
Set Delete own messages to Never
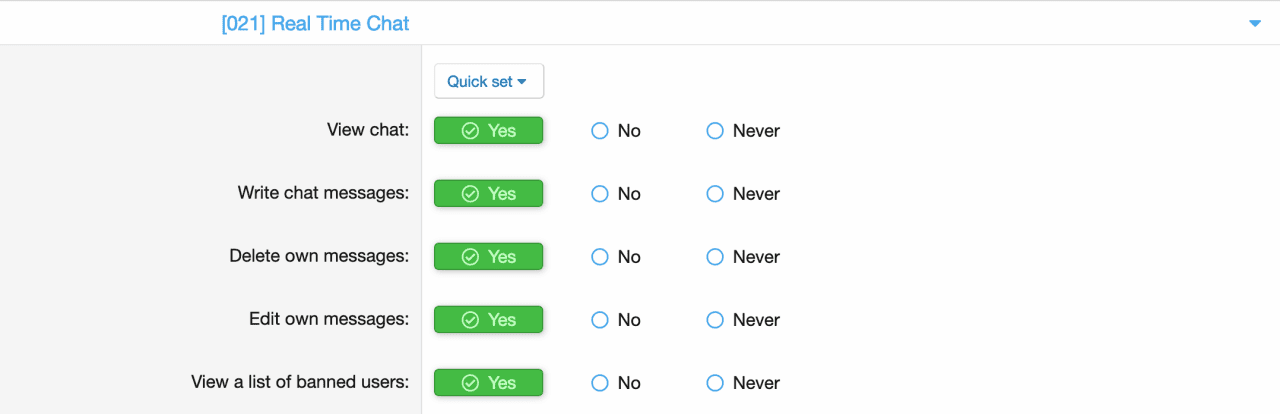pos(715,257)
